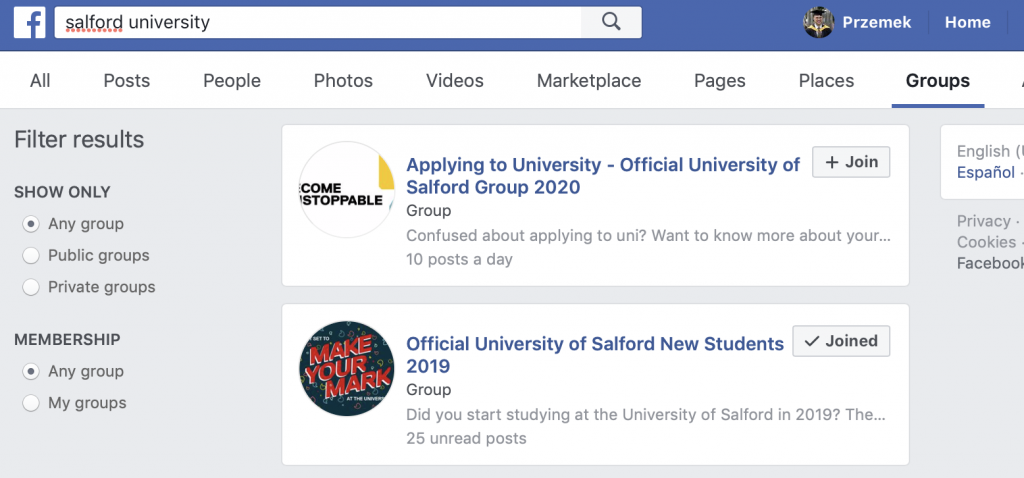Switch to the Photos tab

point(343,80)
